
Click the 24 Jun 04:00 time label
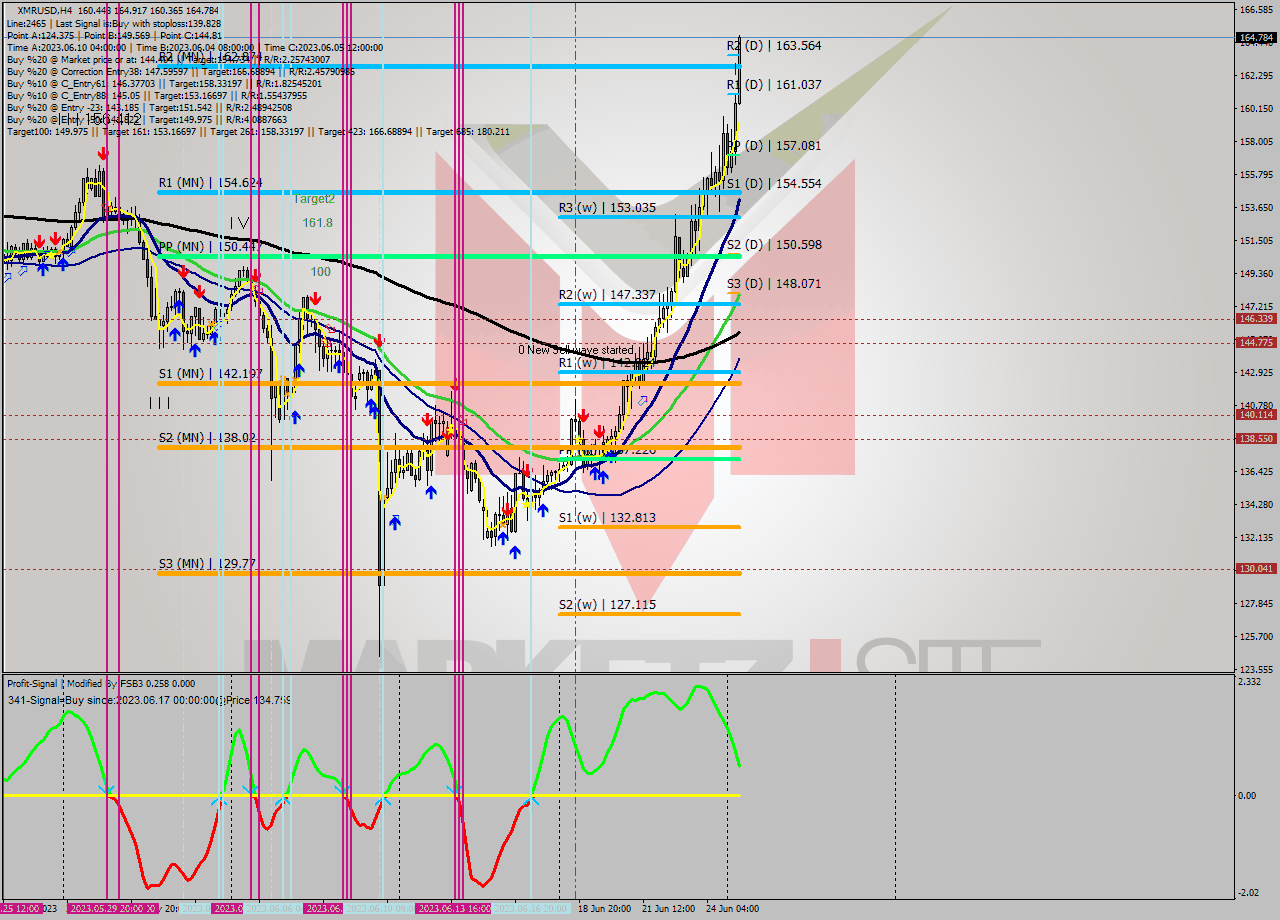[x=732, y=909]
